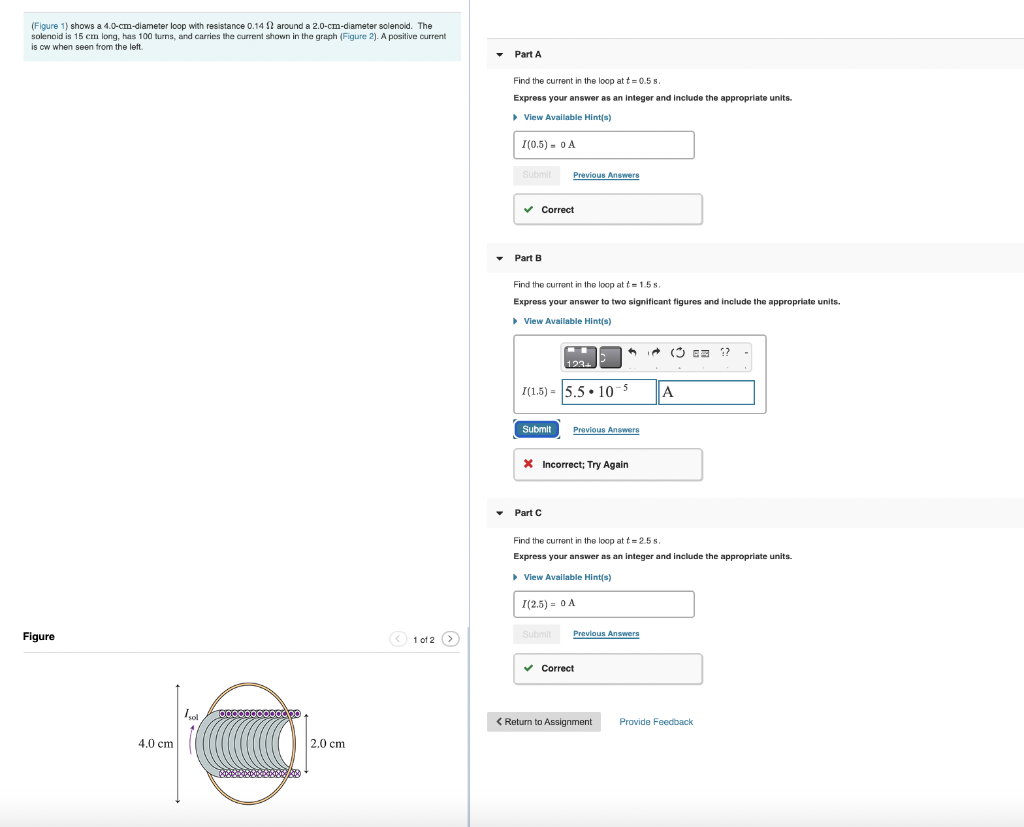The height and width of the screenshot is (827, 1024).
Task: Open the Figure 2 link in problem statement
Action: click(359, 36)
